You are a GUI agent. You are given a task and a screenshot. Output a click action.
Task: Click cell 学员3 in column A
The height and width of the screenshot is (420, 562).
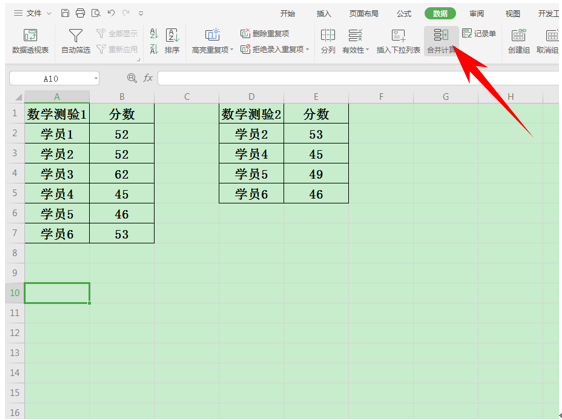57,174
